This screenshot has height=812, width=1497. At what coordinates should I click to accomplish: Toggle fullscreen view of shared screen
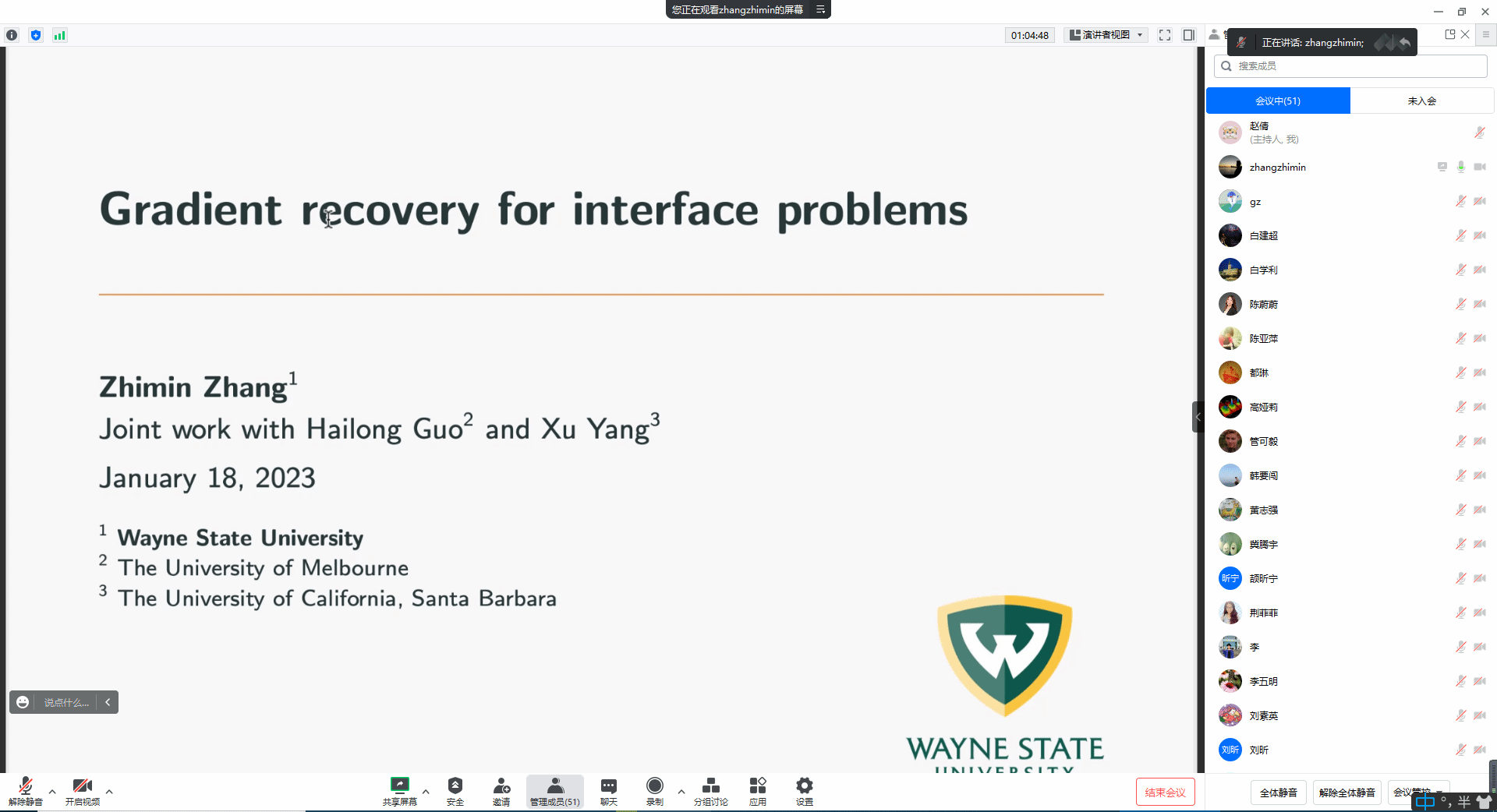click(1165, 35)
